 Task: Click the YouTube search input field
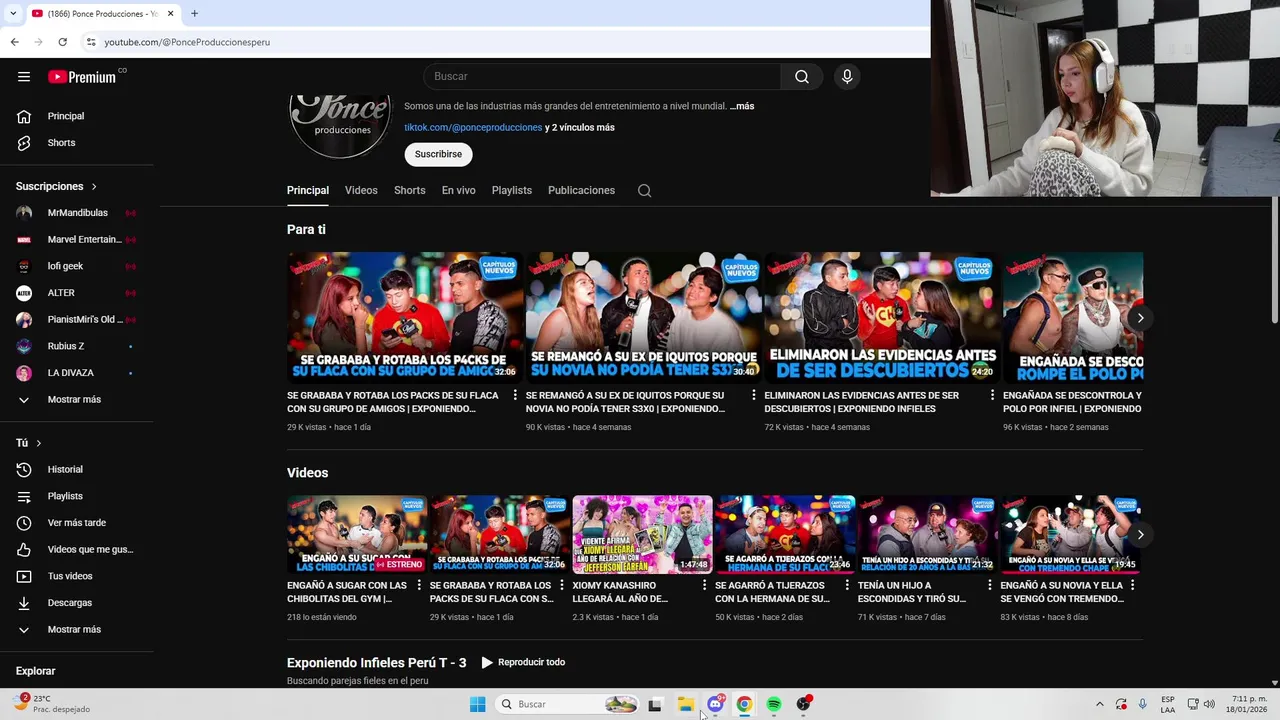click(602, 77)
